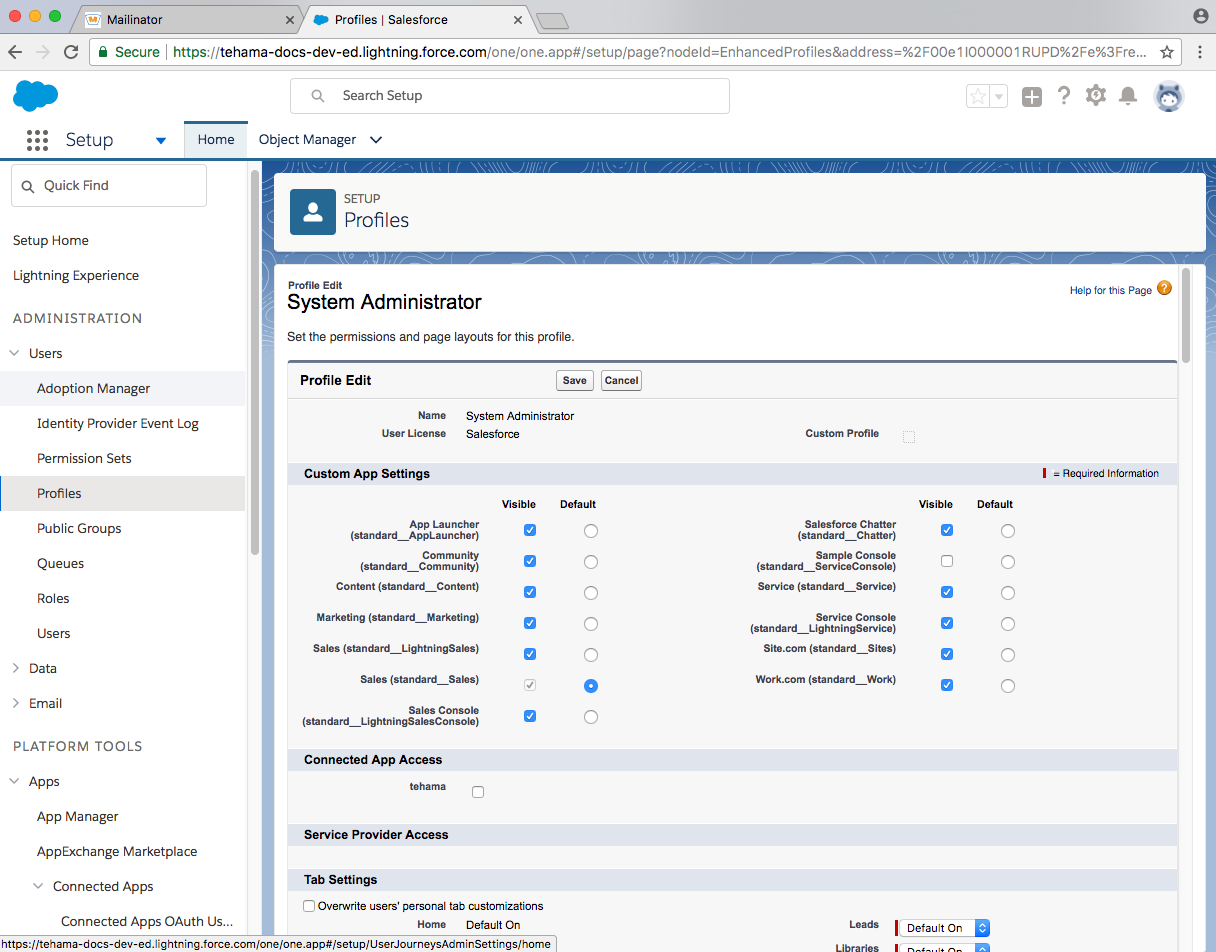Click the orange help icon beside Help for this Page
Viewport: 1216px width, 952px height.
point(1164,289)
